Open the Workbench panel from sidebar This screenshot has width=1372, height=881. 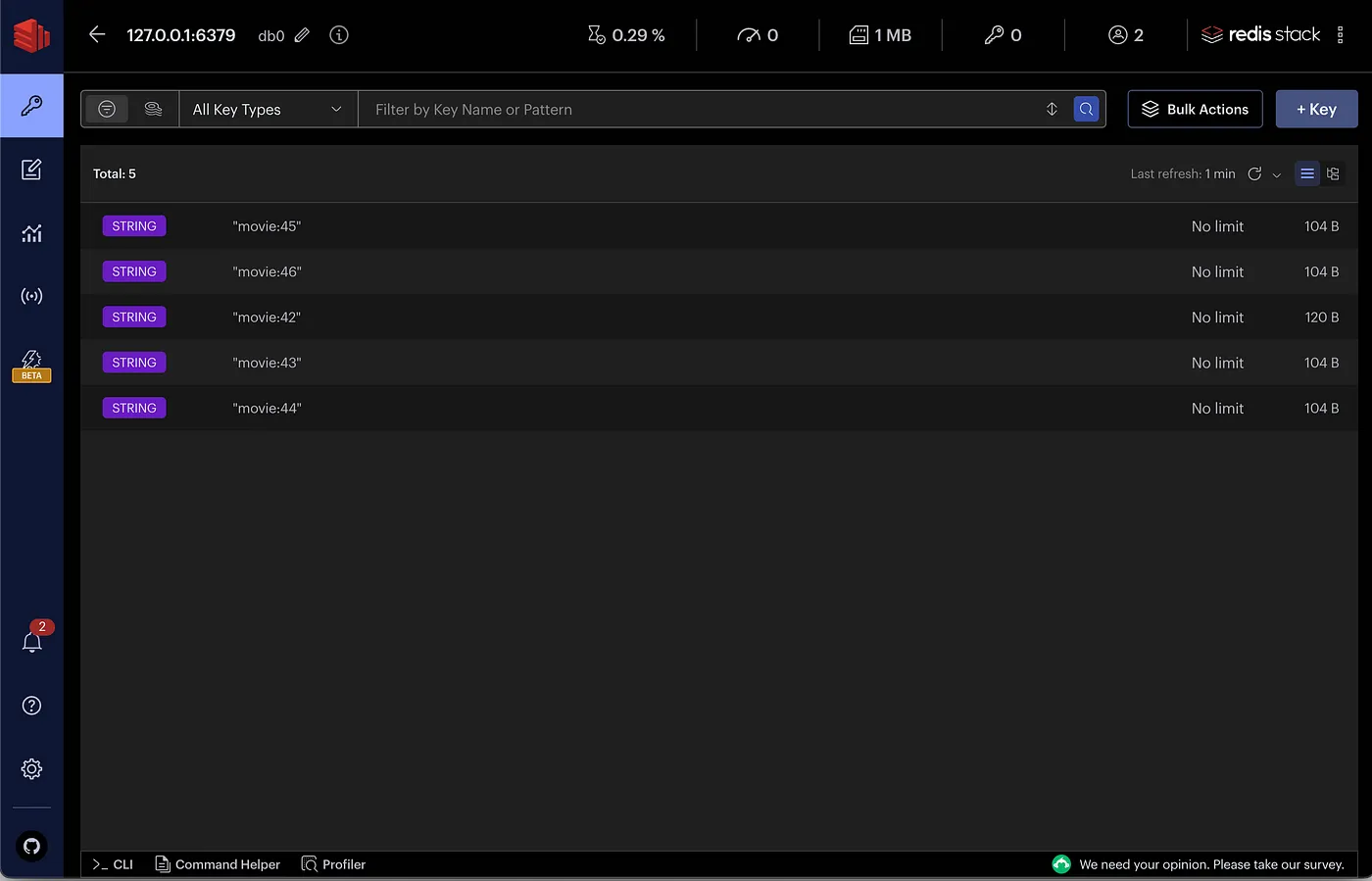pyautogui.click(x=31, y=170)
